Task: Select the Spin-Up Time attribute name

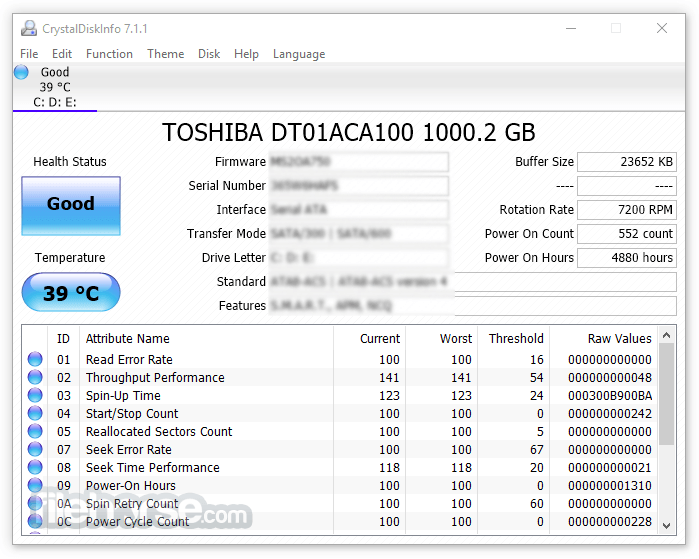Action: coord(123,396)
